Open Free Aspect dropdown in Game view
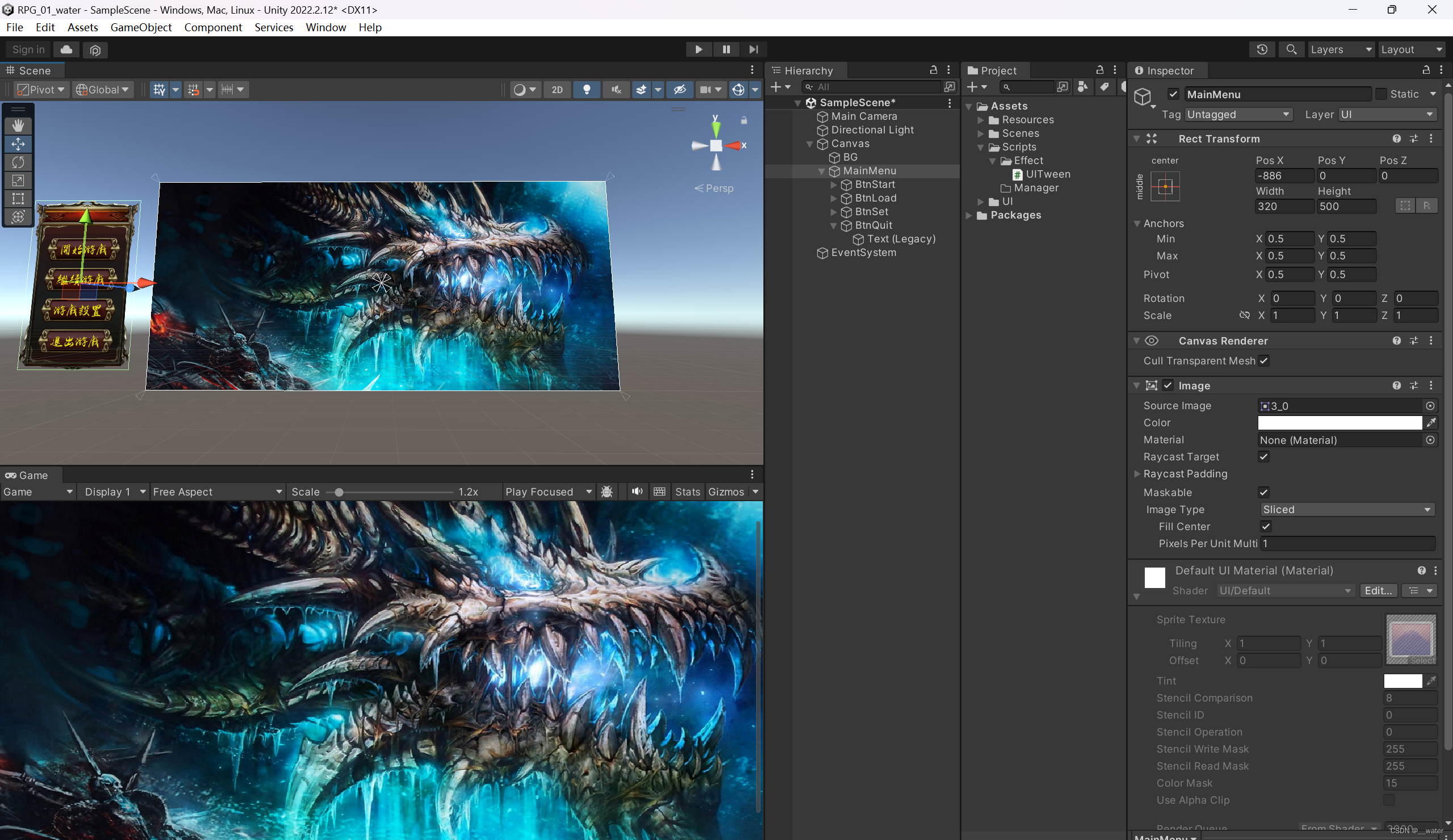Viewport: 1453px width, 840px height. (x=217, y=492)
